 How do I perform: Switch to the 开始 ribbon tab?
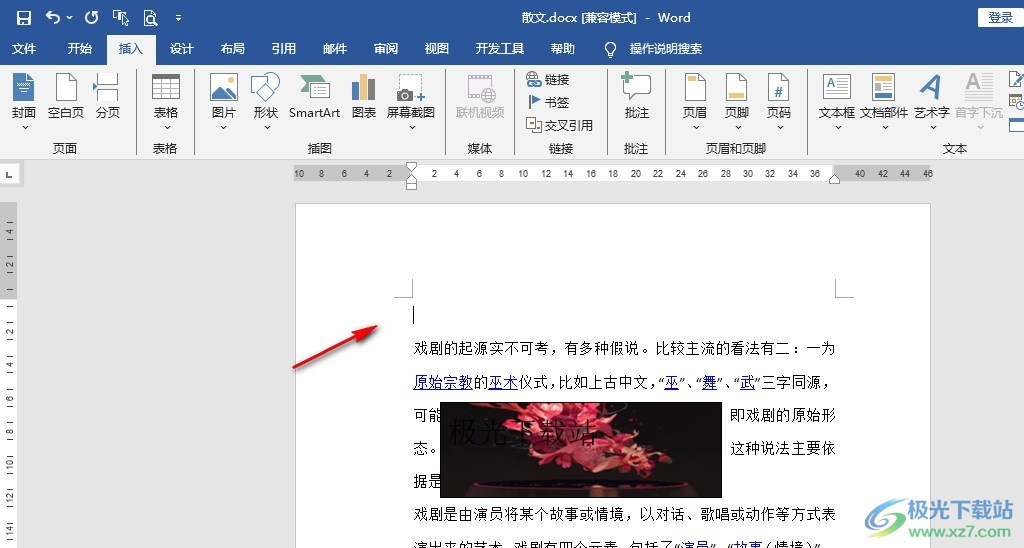pyautogui.click(x=80, y=48)
